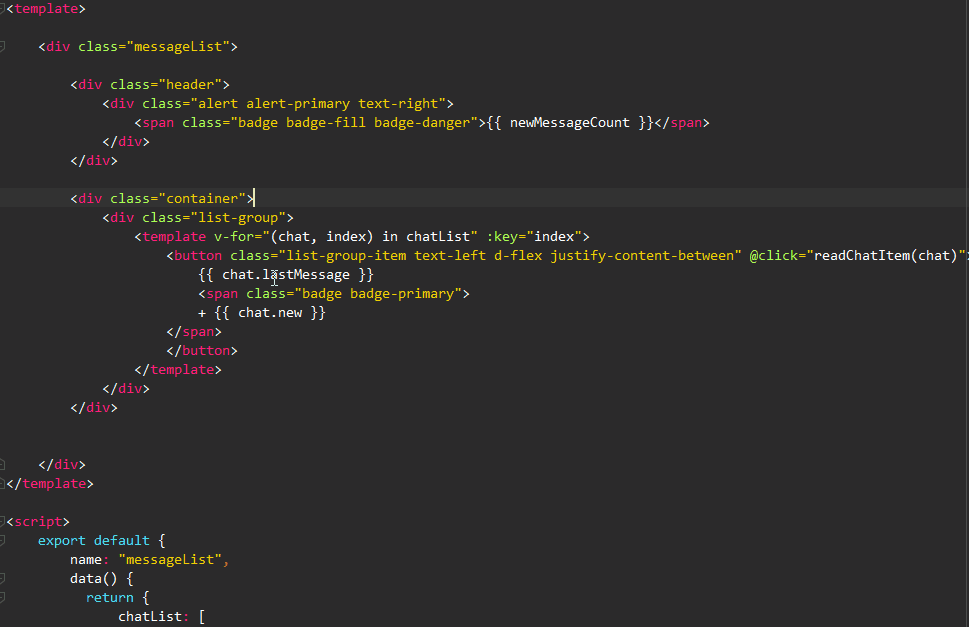Click the chat.new interpolation
The height and width of the screenshot is (627, 969).
(270, 313)
